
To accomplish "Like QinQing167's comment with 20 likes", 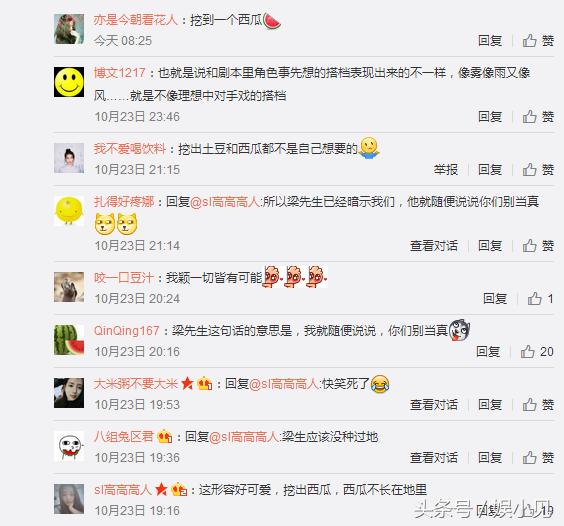I will pyautogui.click(x=537, y=352).
